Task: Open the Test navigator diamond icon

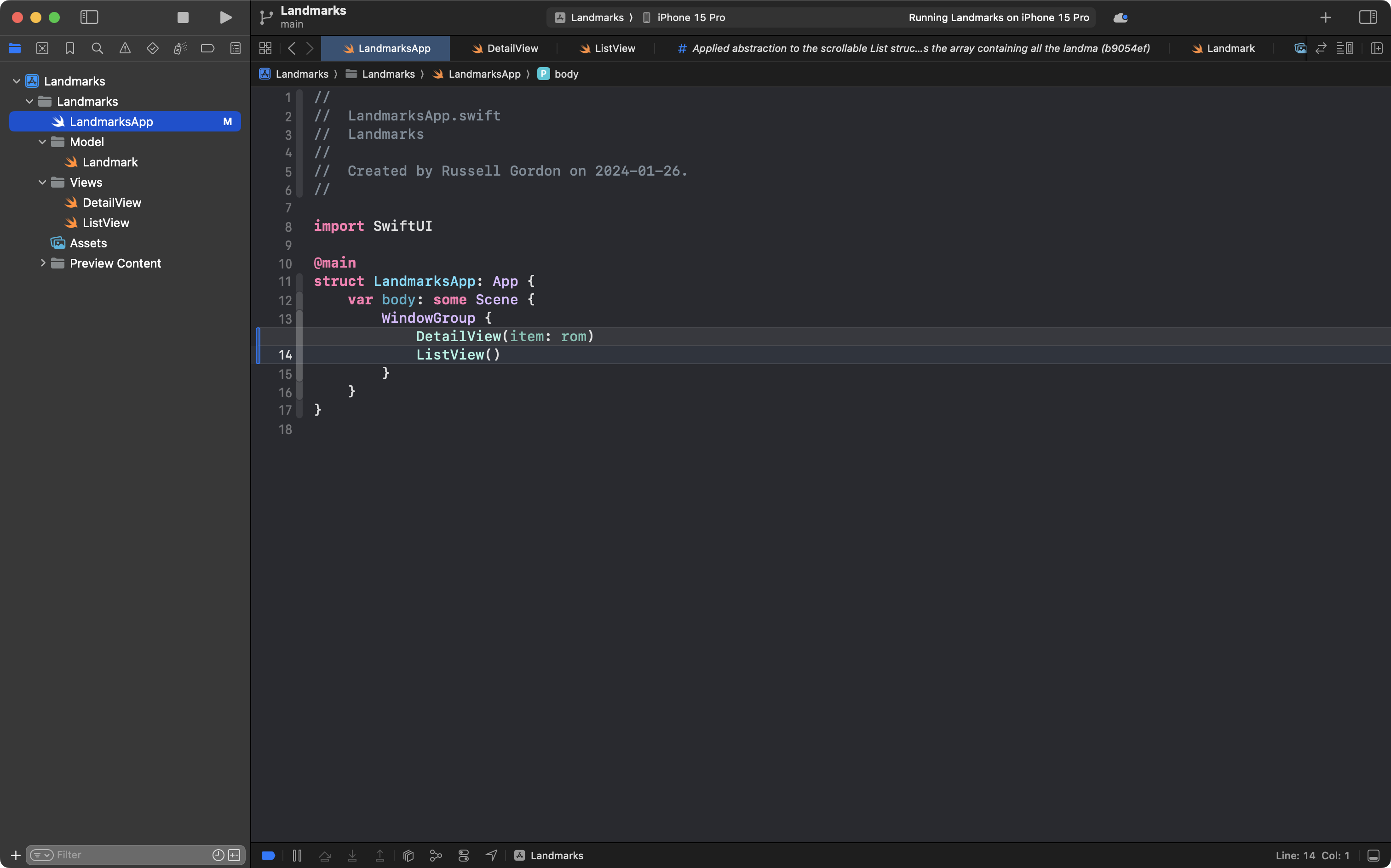Action: coord(153,48)
